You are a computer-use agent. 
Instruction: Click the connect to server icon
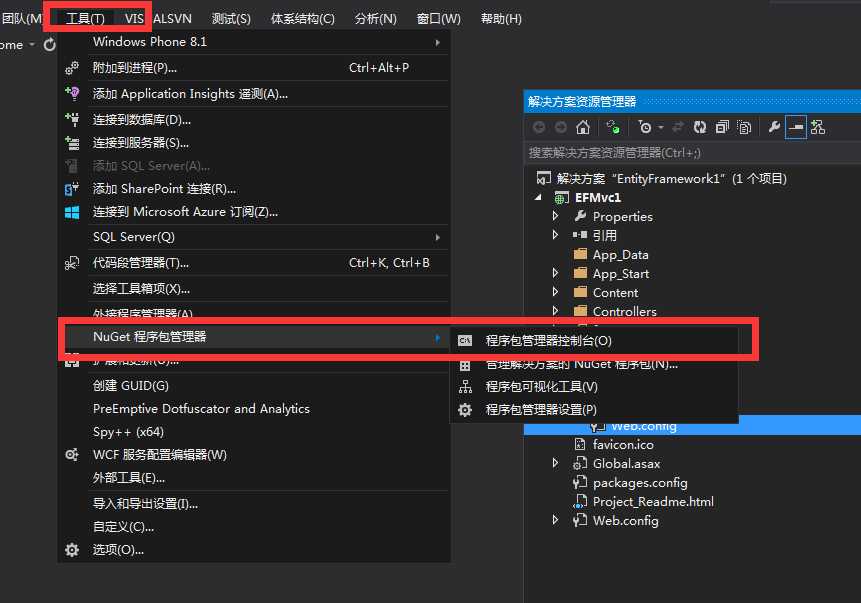click(72, 143)
